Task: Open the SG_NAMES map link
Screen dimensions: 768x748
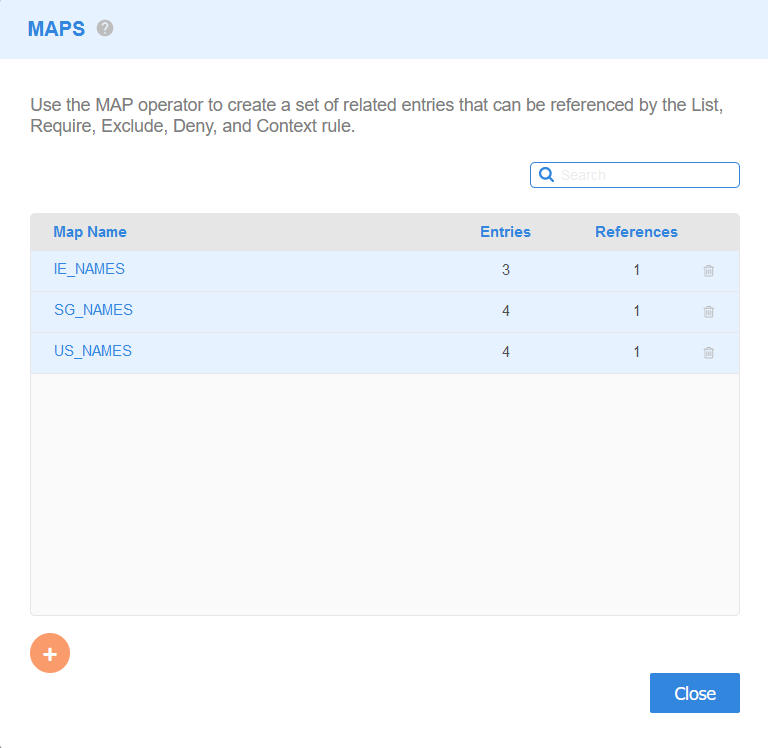Action: 93,310
